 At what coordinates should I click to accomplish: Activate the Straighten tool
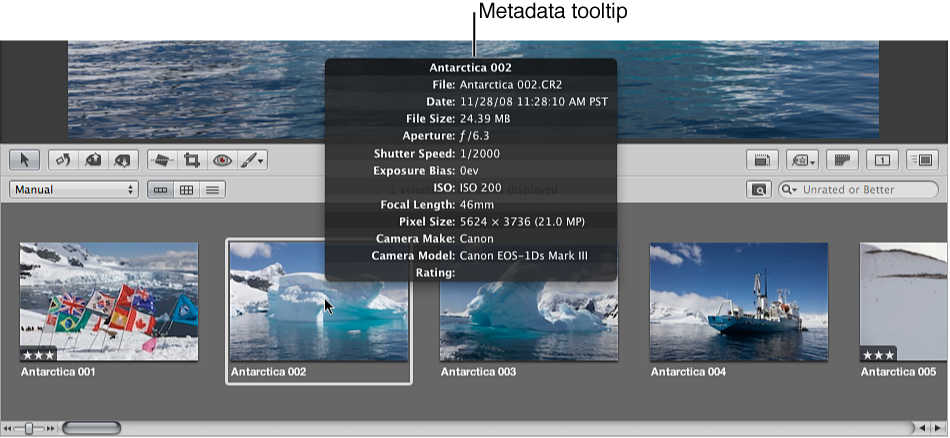[161, 159]
